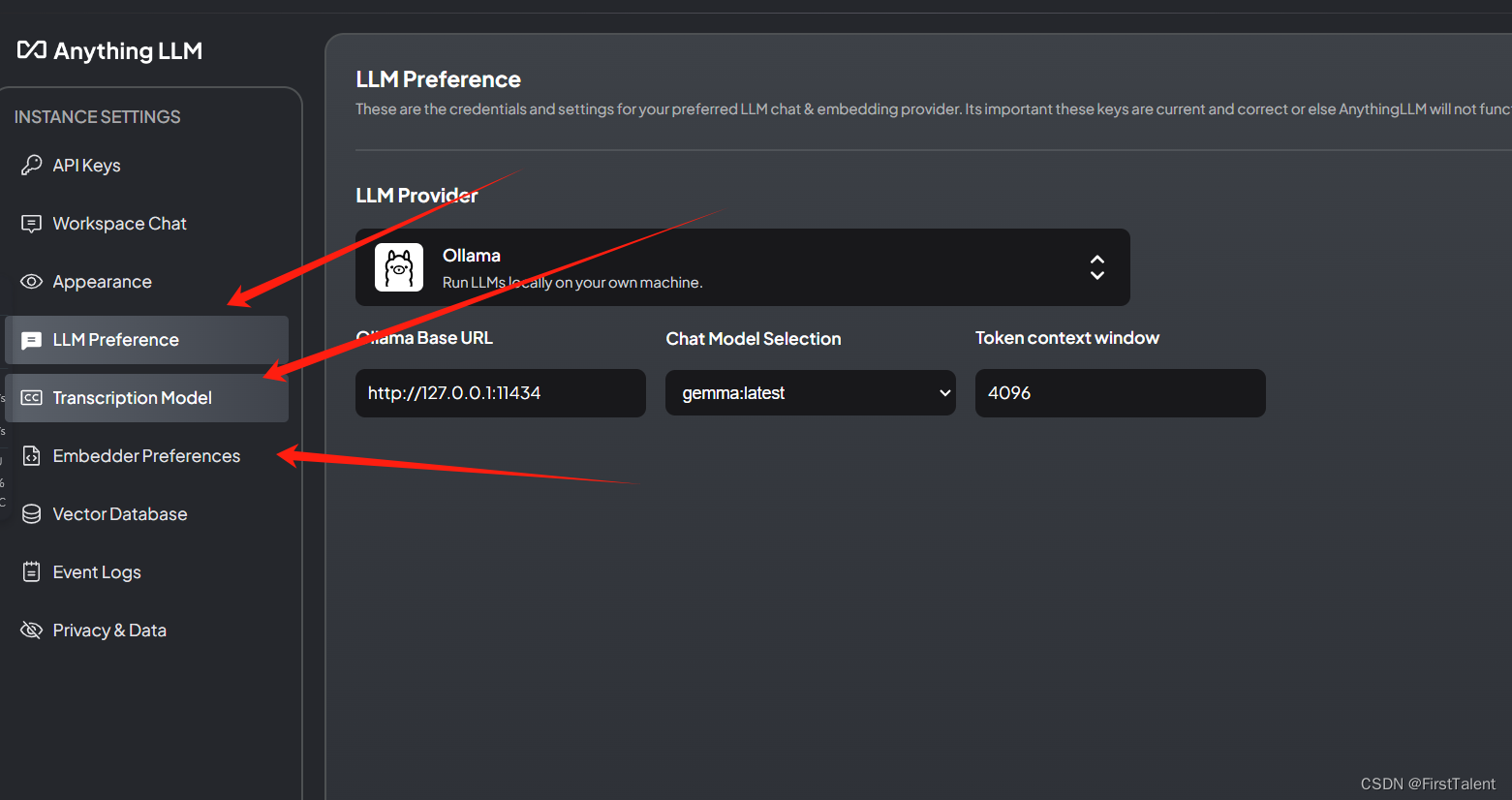1512x800 pixels.
Task: Click the Appearance eye icon
Action: pos(31,282)
